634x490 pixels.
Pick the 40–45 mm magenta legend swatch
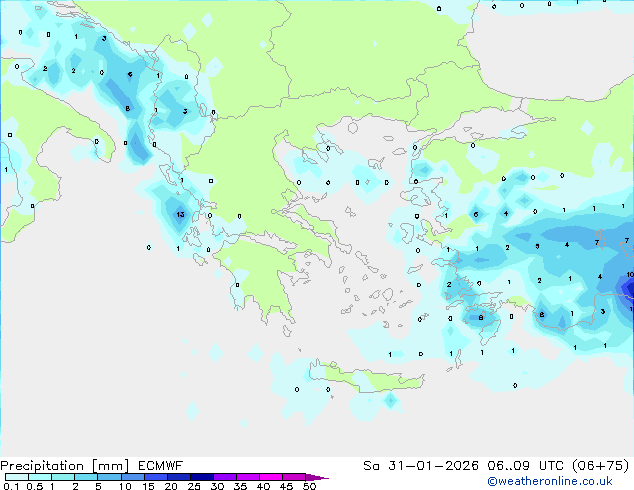(x=271, y=477)
